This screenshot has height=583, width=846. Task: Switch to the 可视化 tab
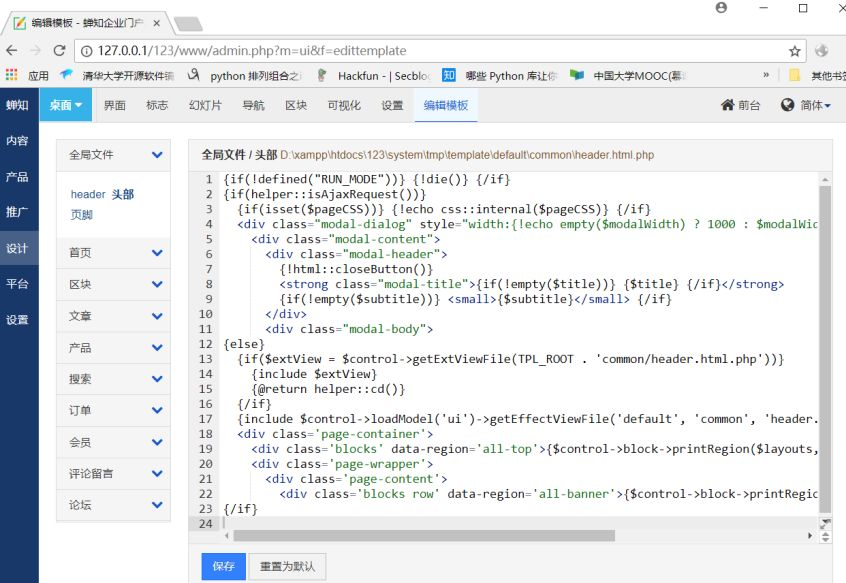(344, 105)
